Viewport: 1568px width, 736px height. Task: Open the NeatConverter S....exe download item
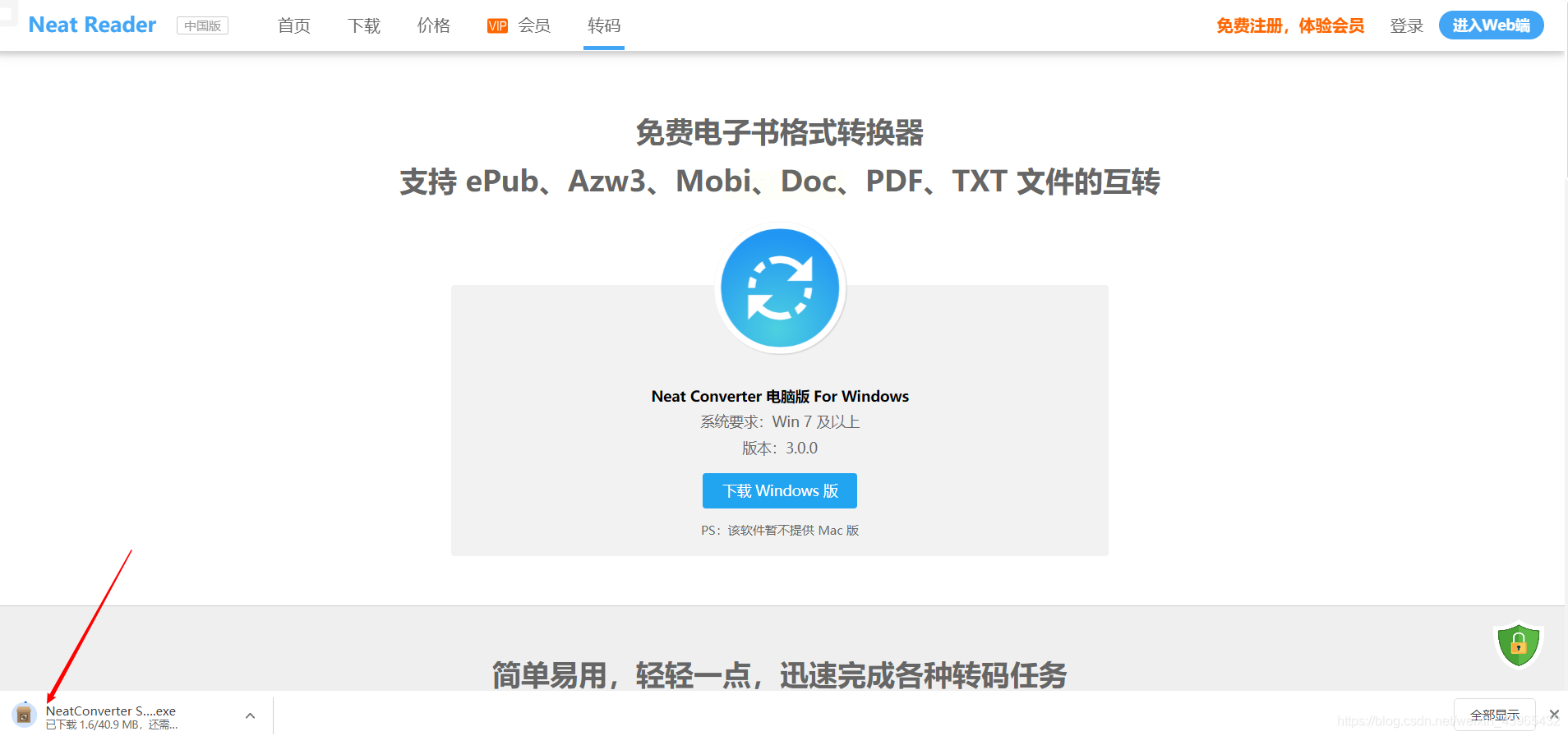coord(111,711)
